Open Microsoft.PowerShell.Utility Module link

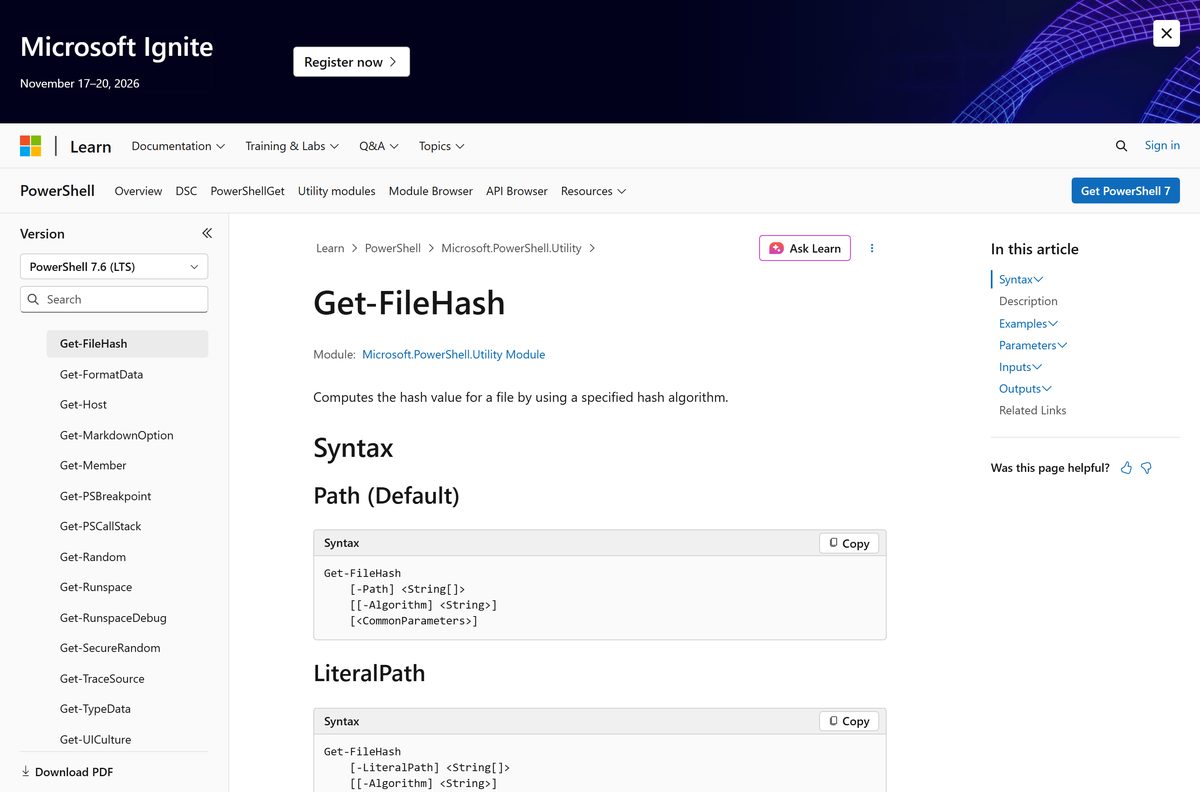[453, 354]
